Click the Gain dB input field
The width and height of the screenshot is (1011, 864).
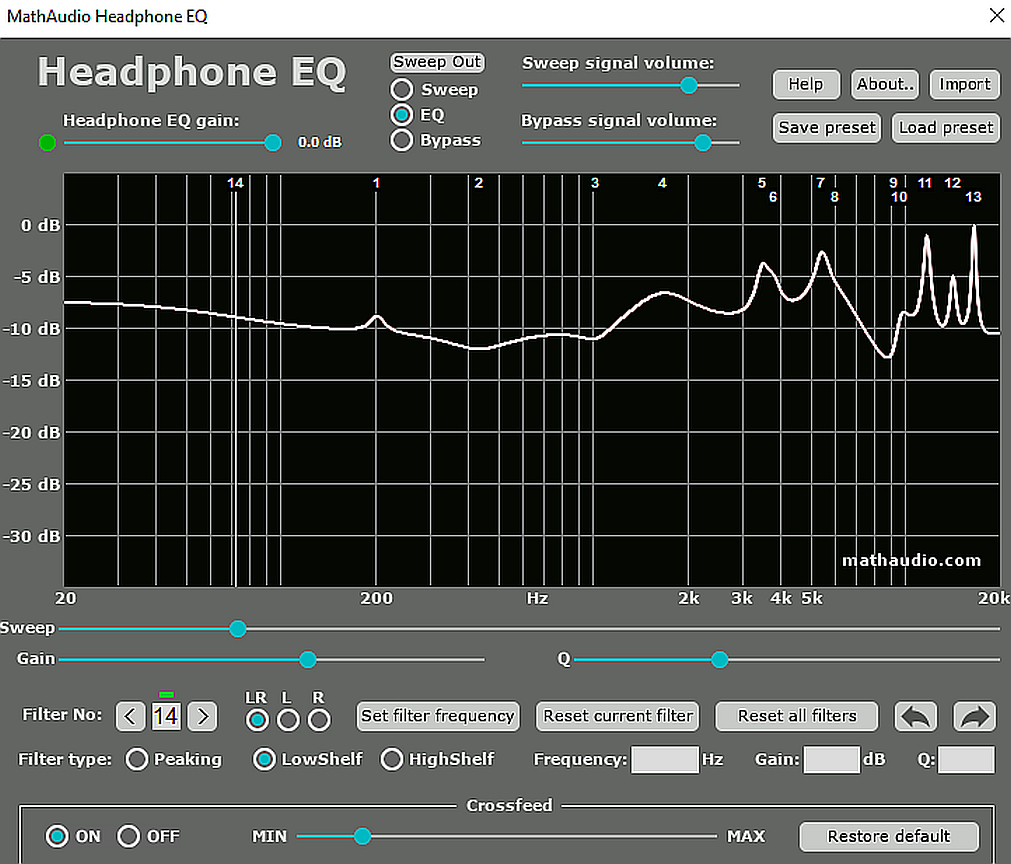tap(831, 760)
